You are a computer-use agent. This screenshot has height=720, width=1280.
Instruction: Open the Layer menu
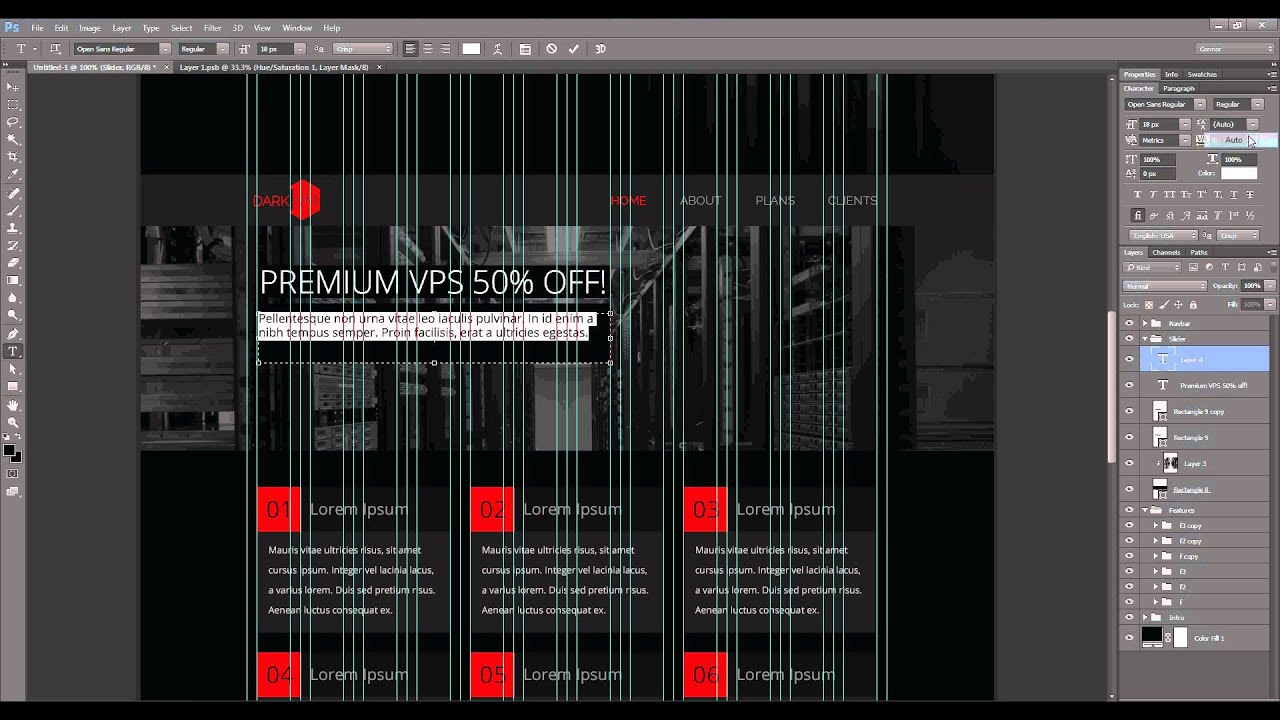122,28
